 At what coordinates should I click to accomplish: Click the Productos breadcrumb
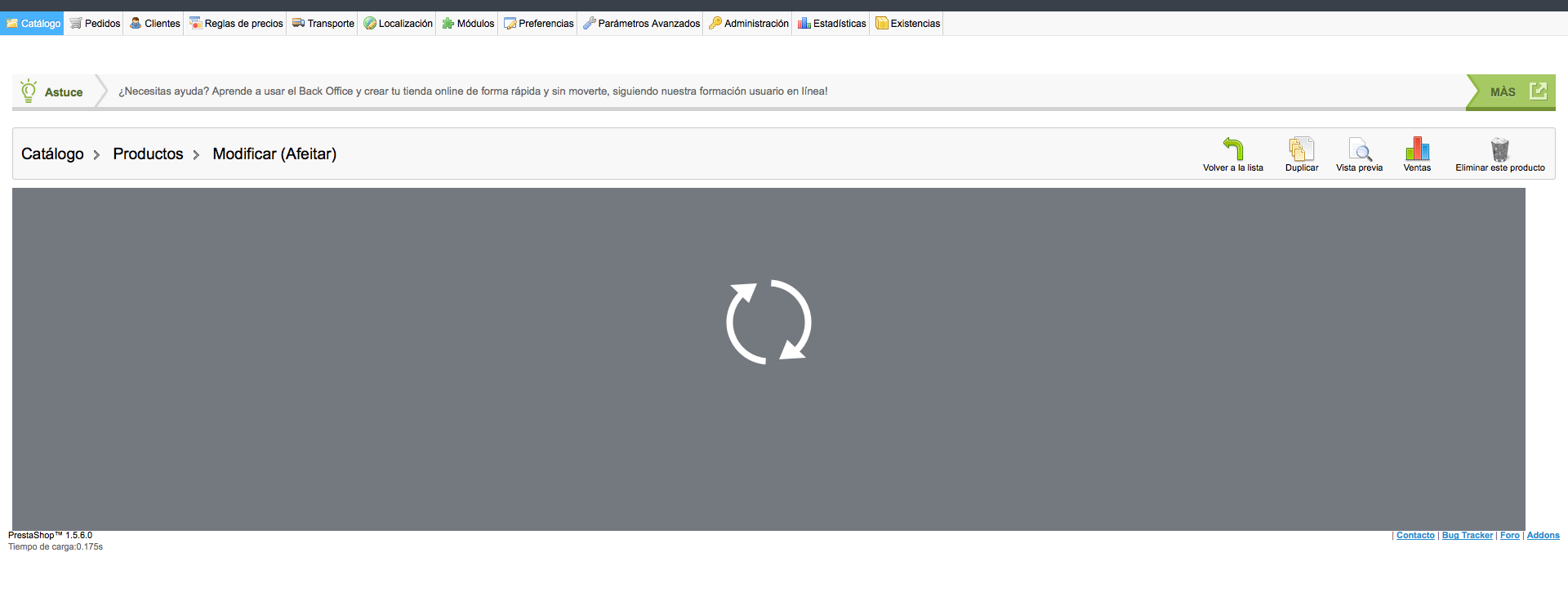tap(148, 154)
